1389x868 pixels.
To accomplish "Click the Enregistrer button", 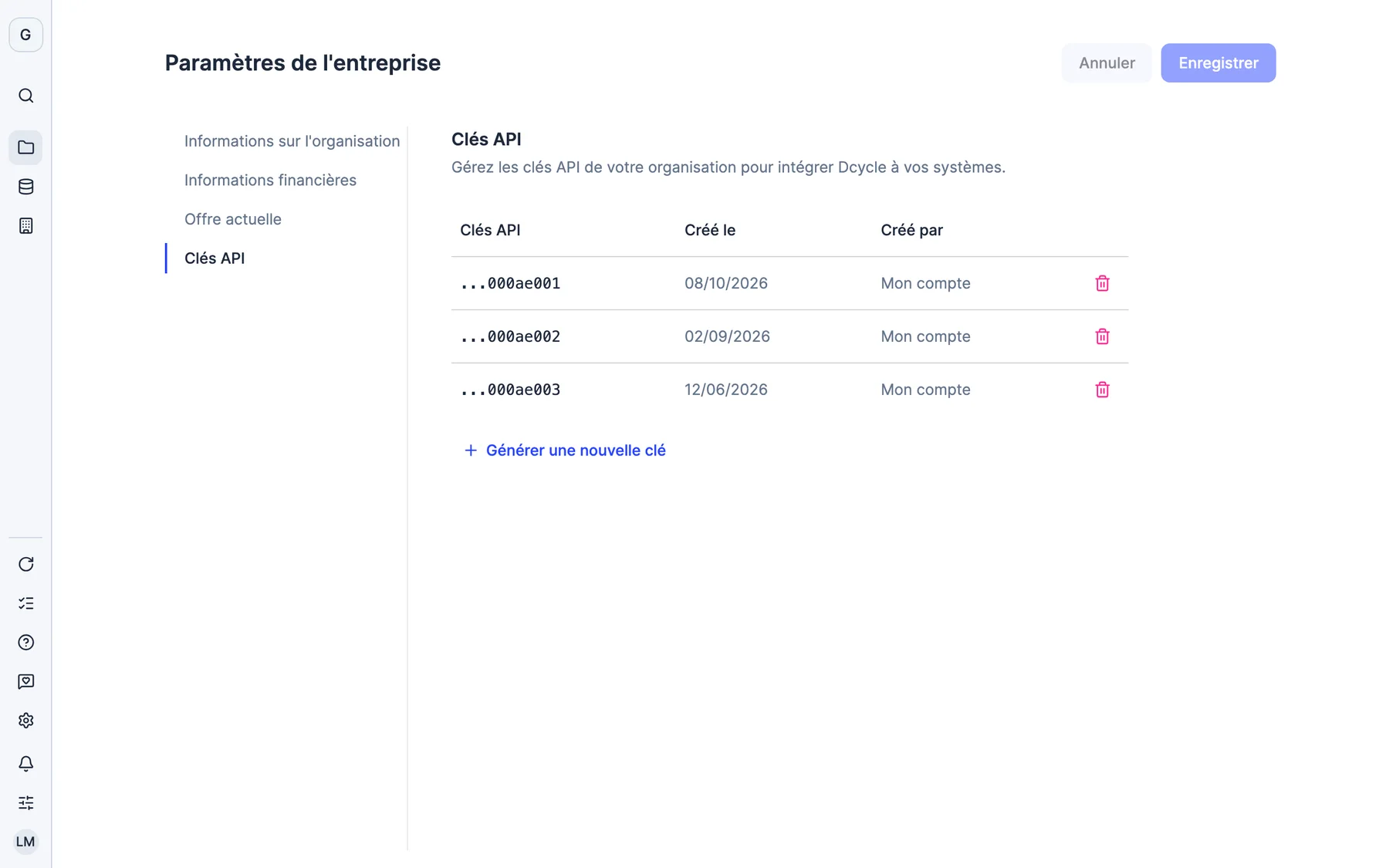I will (x=1218, y=63).
